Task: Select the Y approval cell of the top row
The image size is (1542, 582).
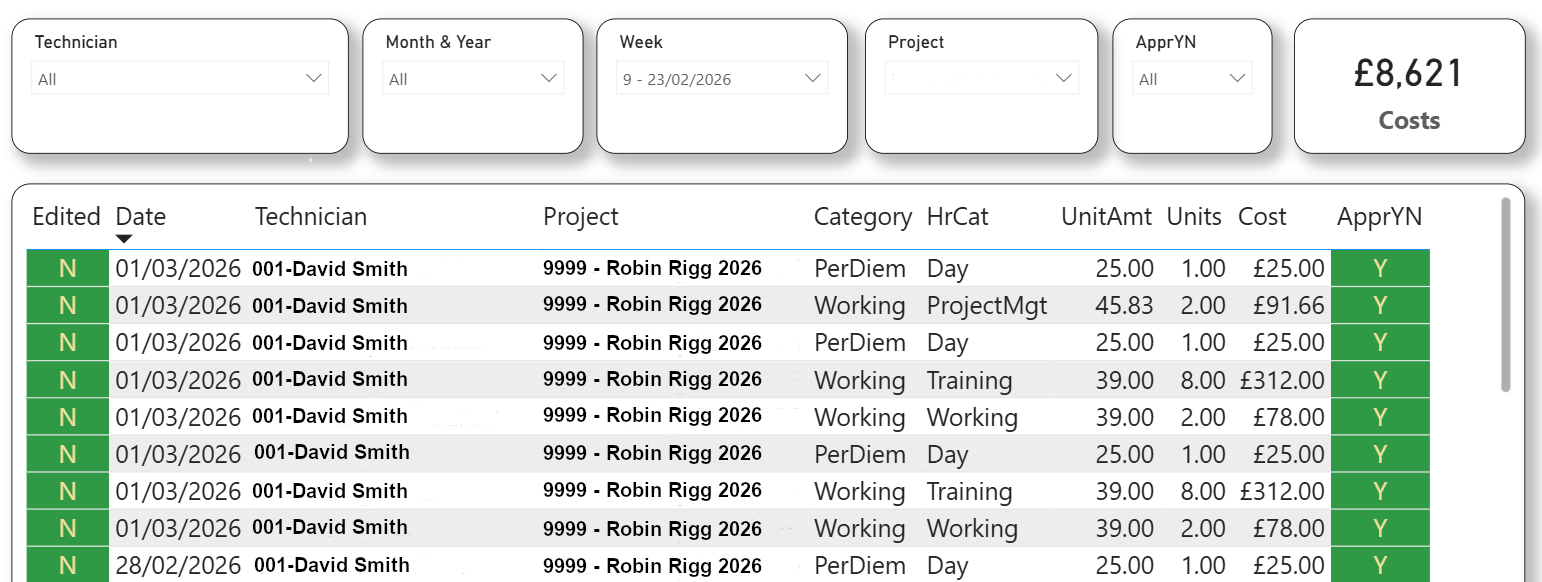Action: (1379, 268)
